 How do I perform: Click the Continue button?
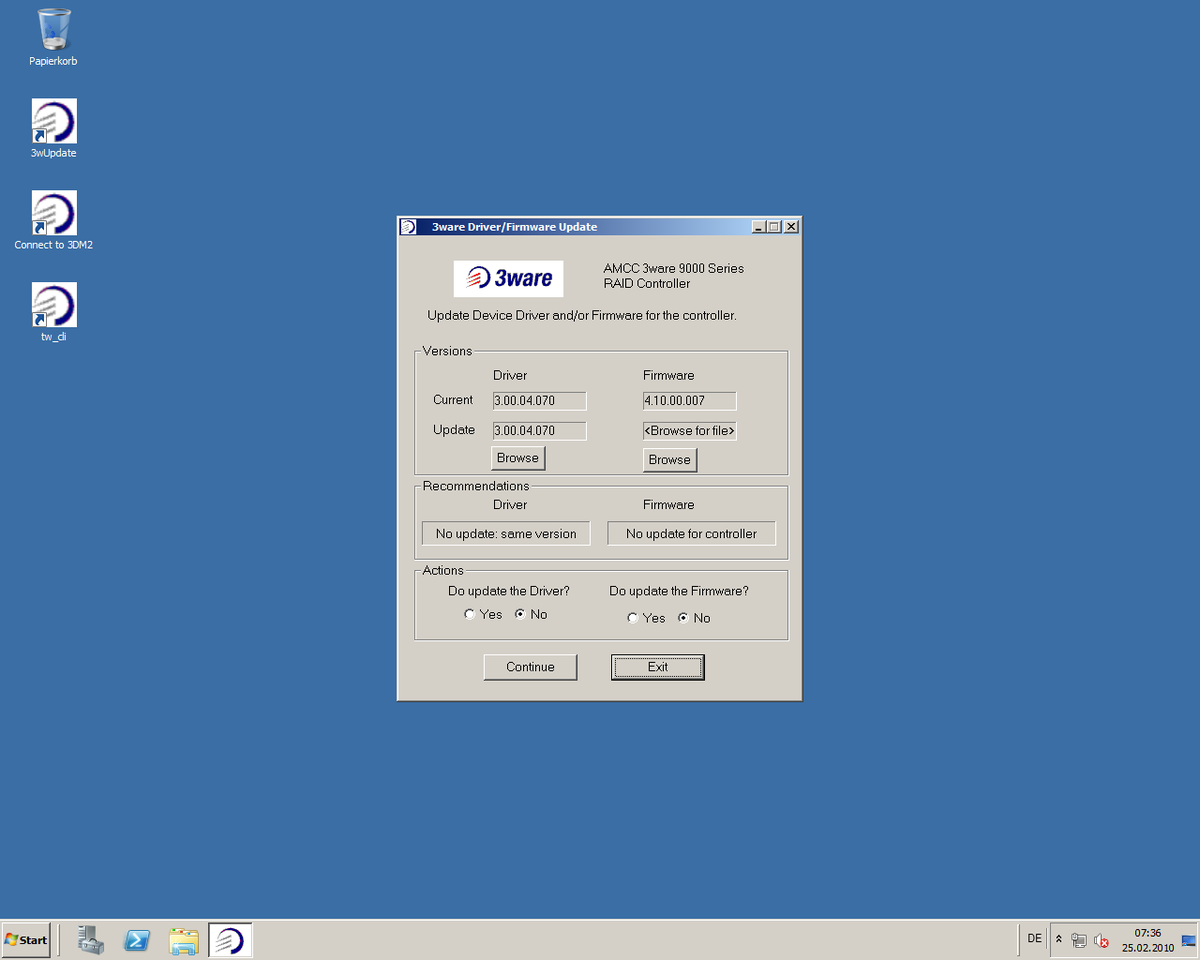point(530,667)
